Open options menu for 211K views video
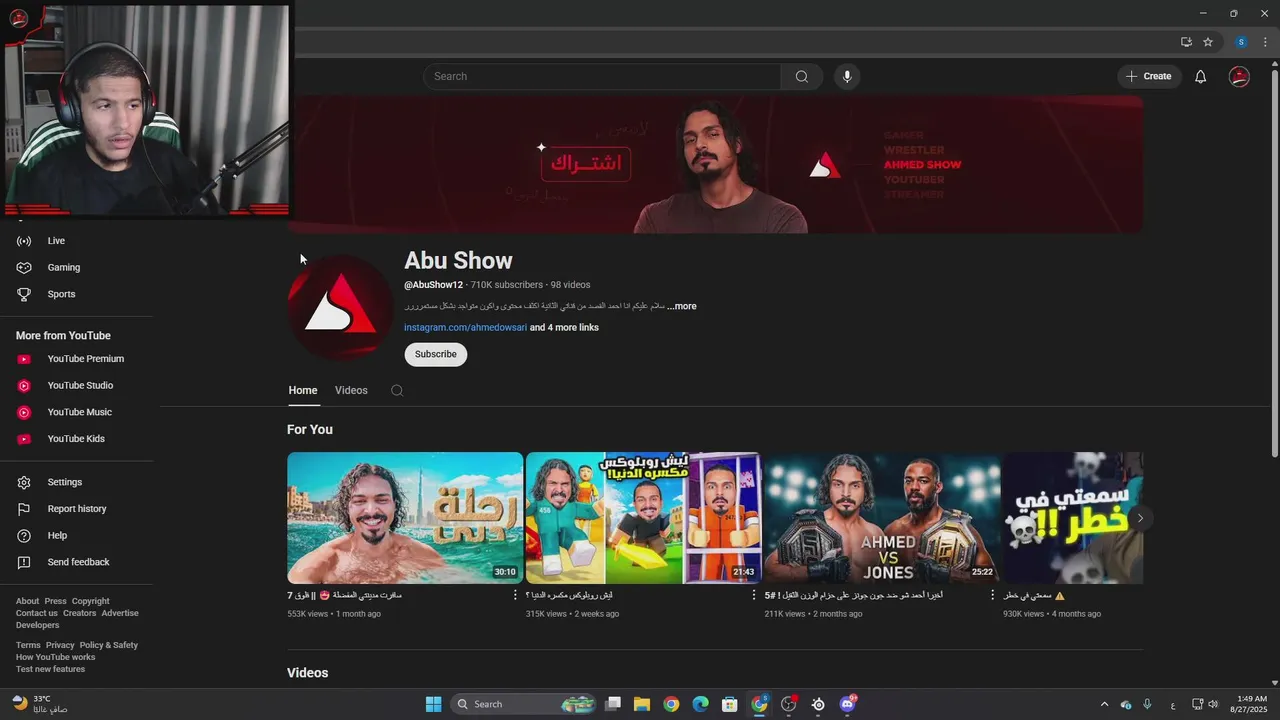This screenshot has height=720, width=1280. 993,595
